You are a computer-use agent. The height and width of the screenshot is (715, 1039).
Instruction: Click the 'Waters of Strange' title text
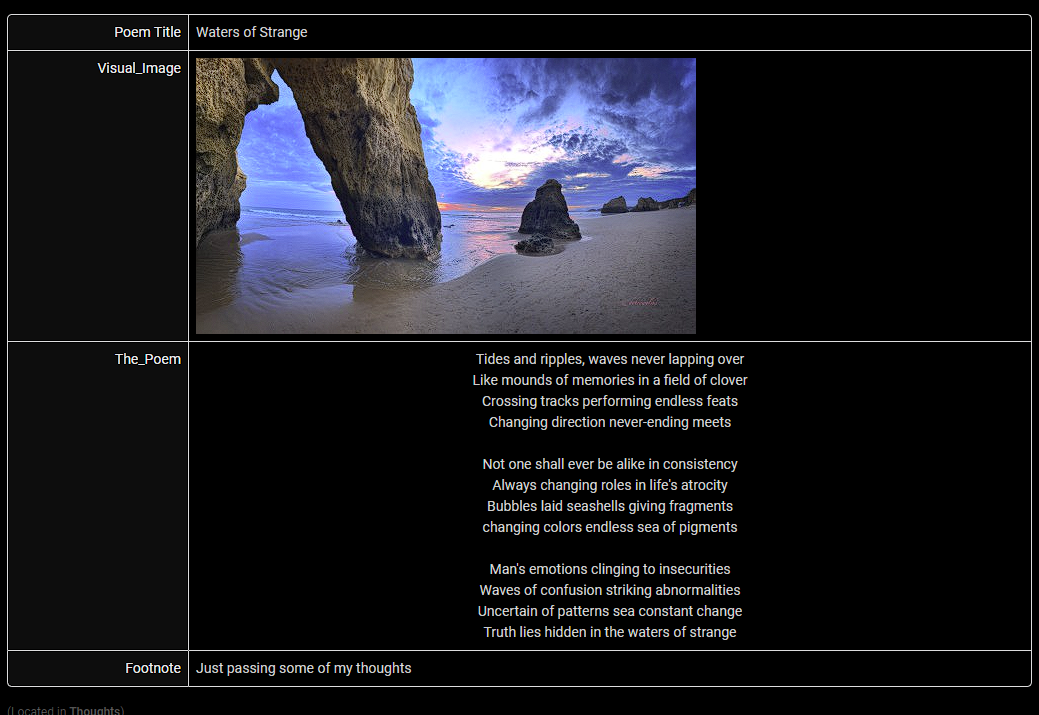coord(251,32)
